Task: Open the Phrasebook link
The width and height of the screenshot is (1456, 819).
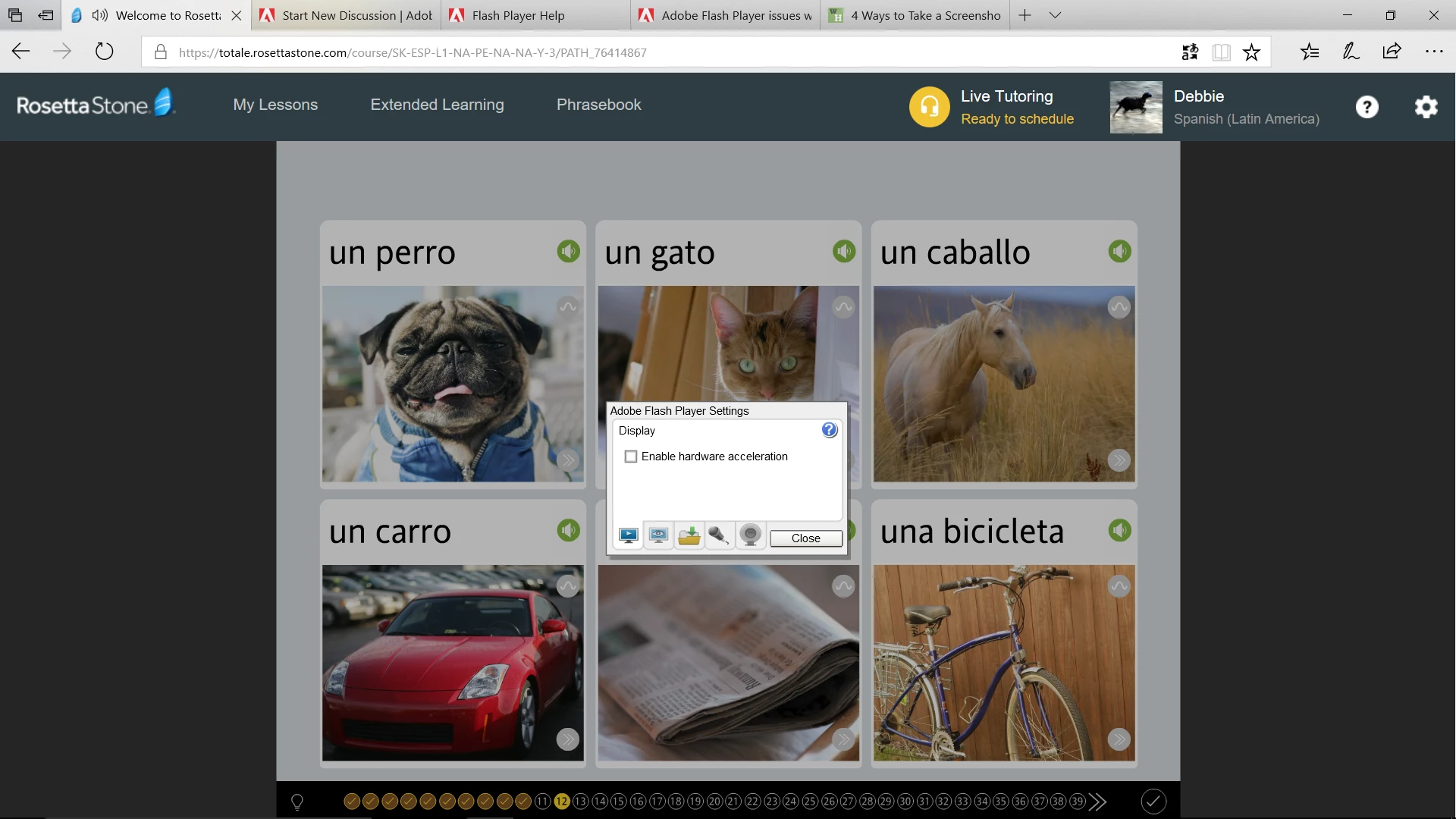Action: pos(598,105)
